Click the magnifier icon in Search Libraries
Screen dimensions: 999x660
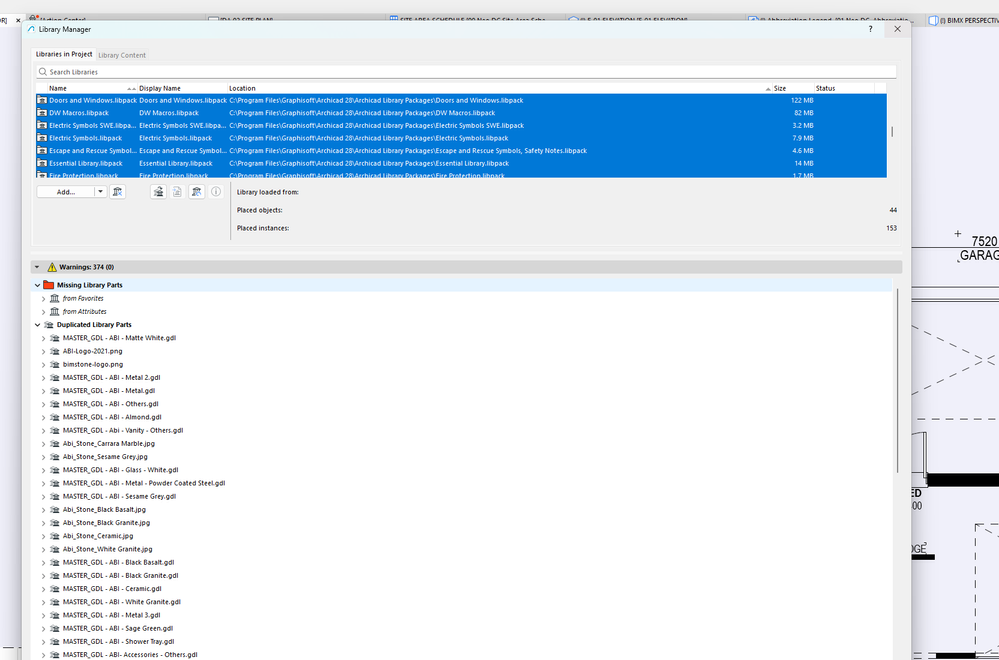(x=43, y=72)
